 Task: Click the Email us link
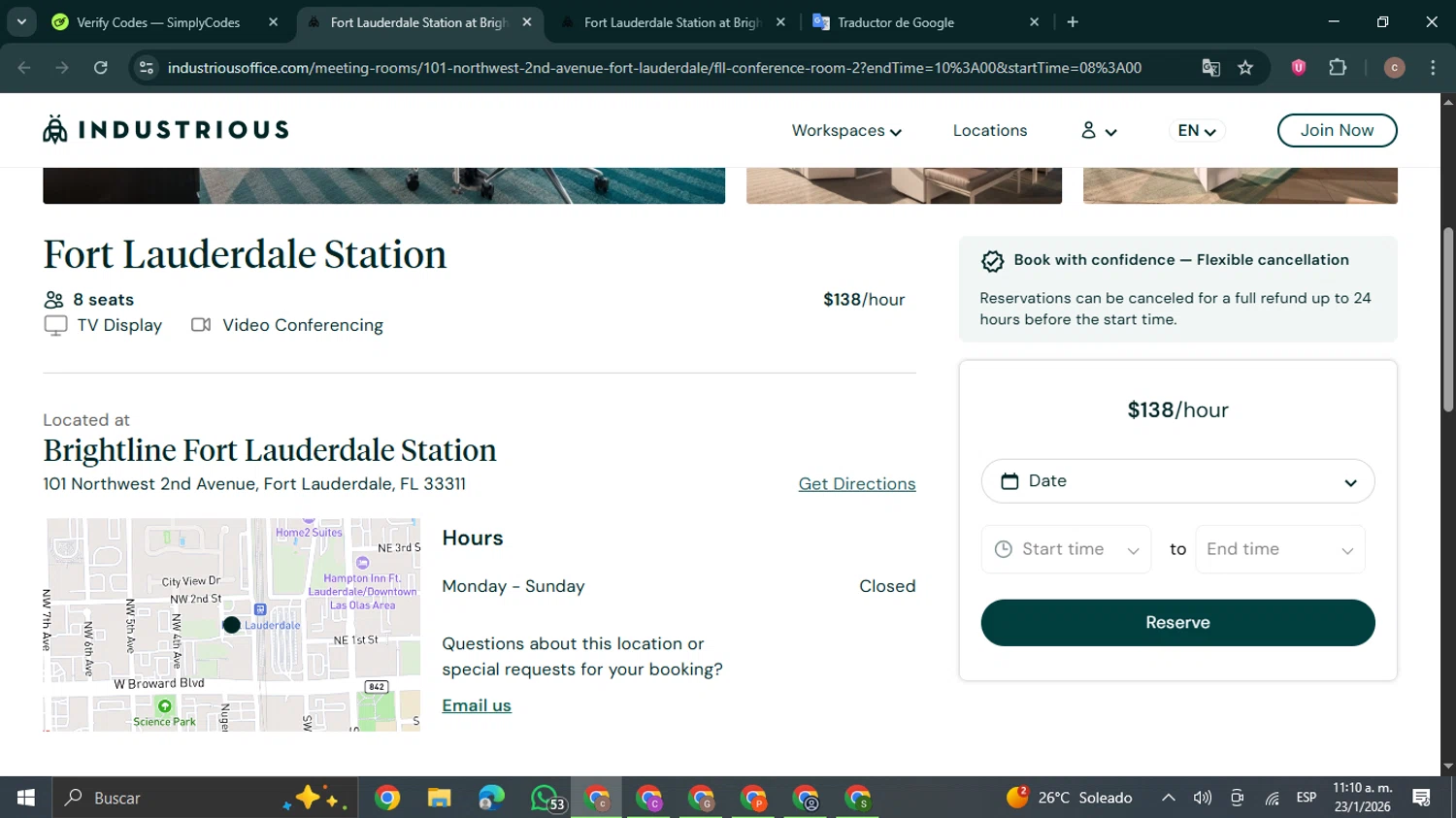pos(477,705)
